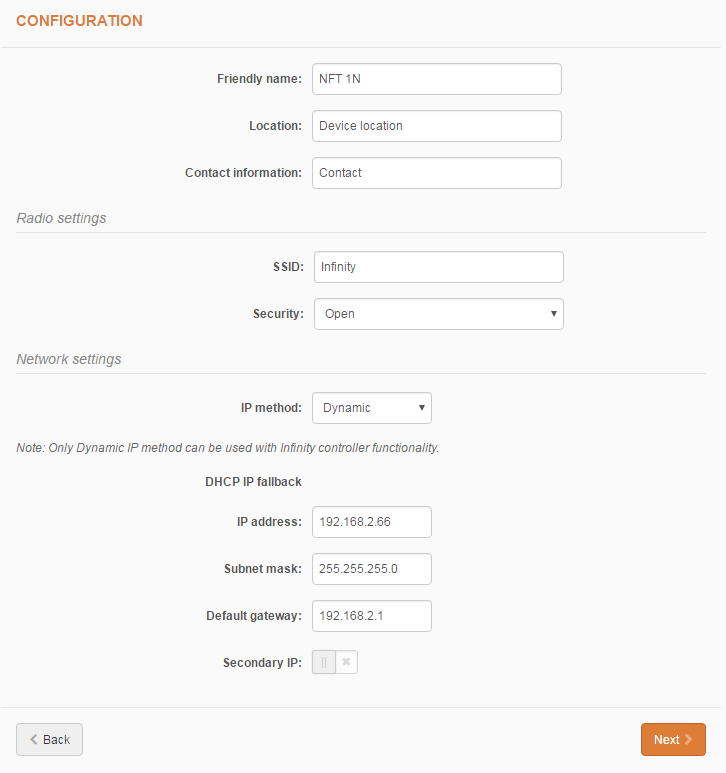The width and height of the screenshot is (726, 773).
Task: Click the Default gateway field
Action: tap(371, 616)
